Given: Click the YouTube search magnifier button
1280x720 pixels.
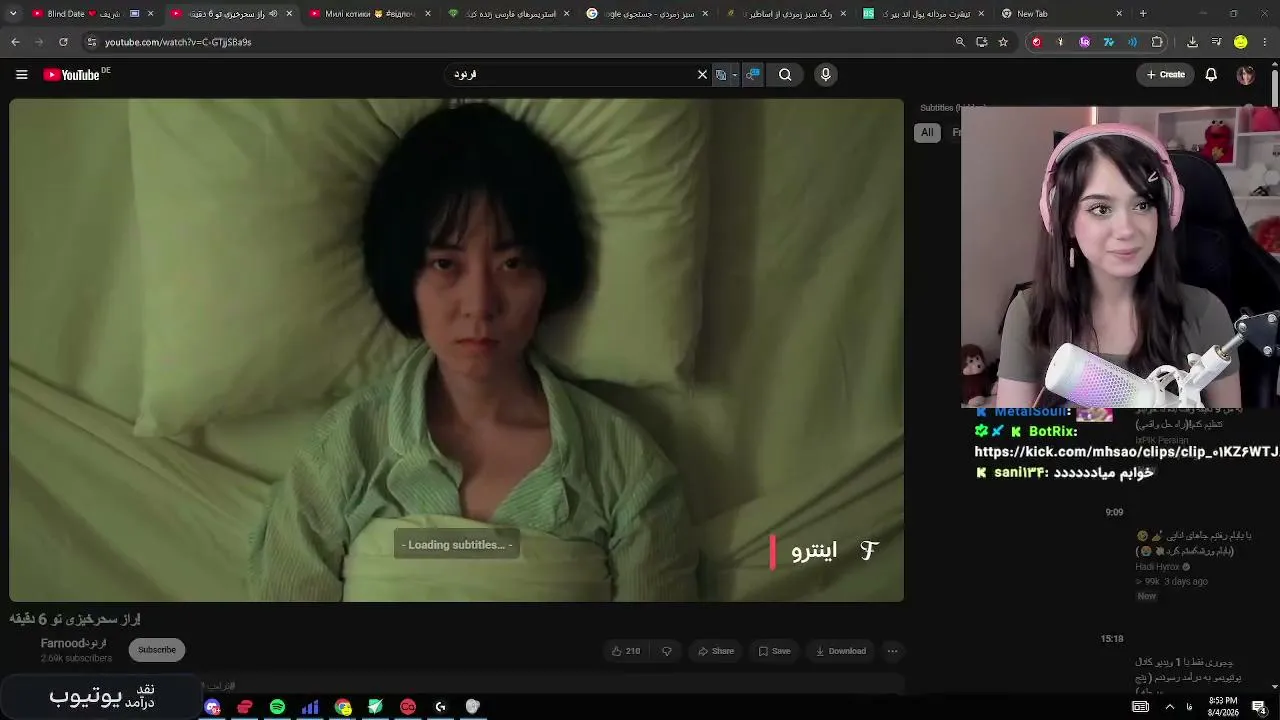Looking at the screenshot, I should click(785, 75).
